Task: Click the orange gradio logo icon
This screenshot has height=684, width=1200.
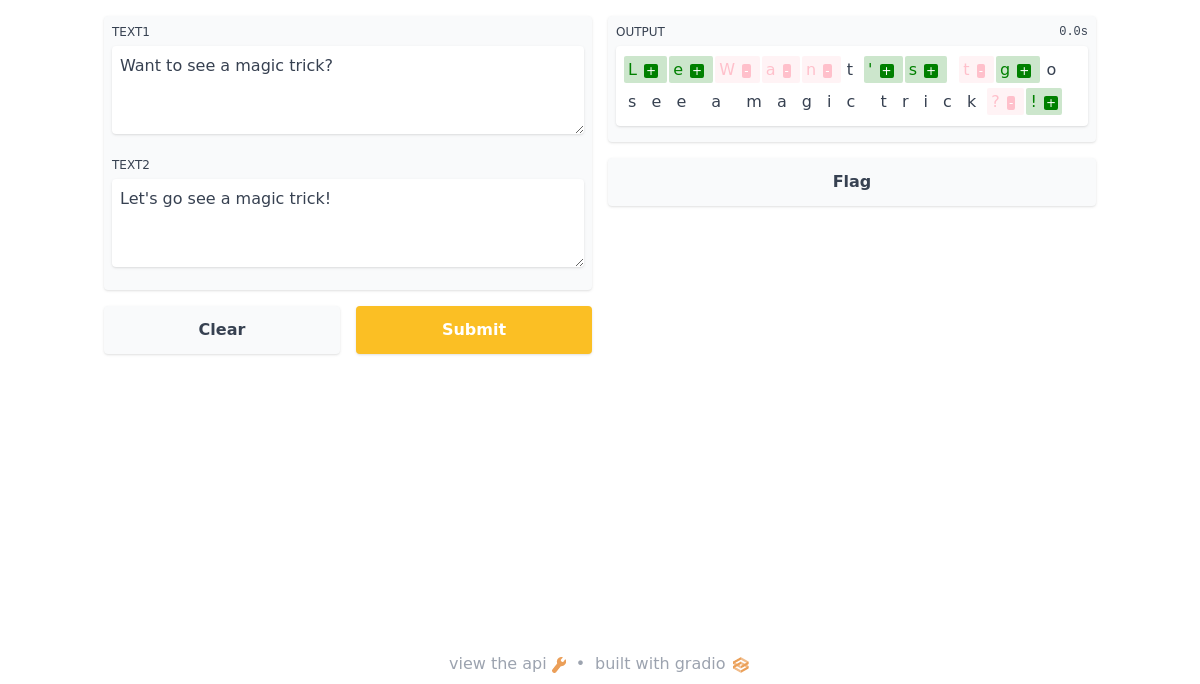Action: [x=741, y=665]
